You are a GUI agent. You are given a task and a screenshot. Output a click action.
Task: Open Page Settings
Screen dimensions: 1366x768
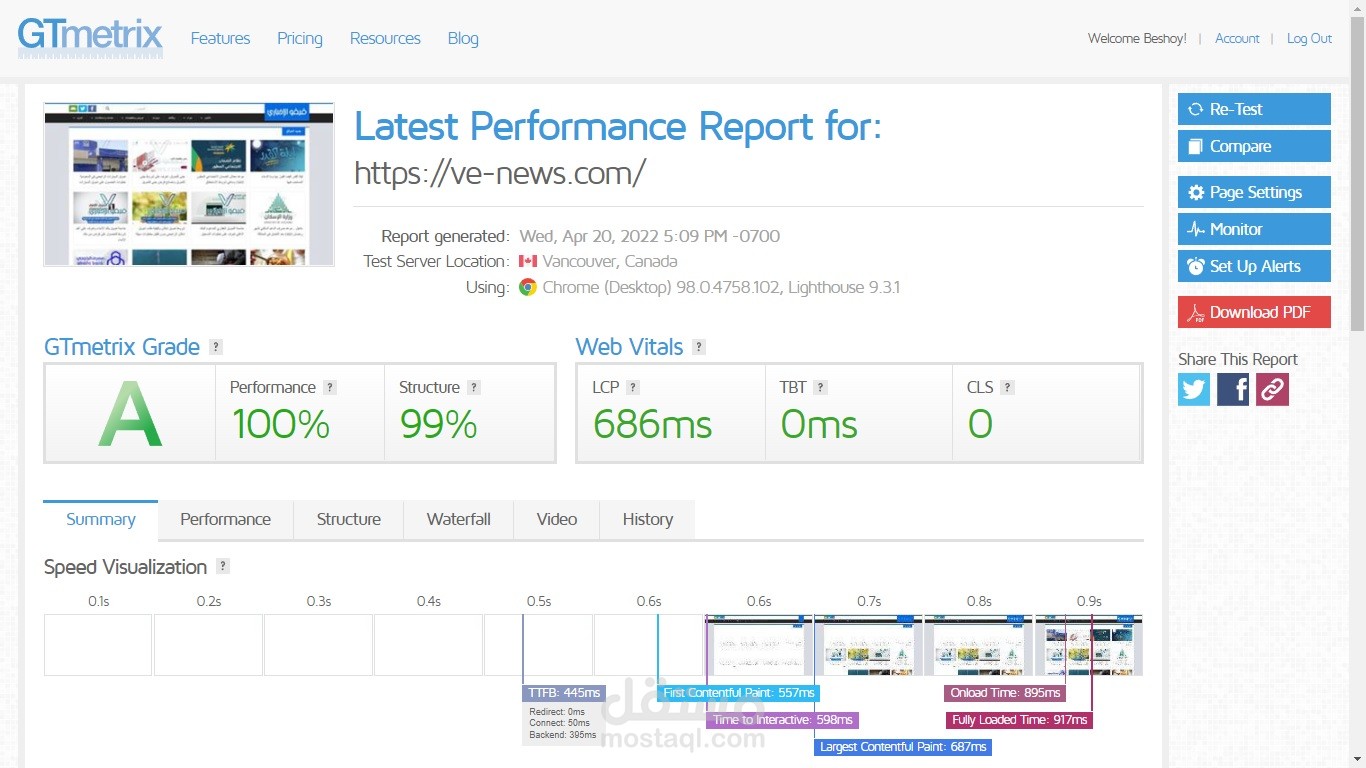click(x=1254, y=192)
